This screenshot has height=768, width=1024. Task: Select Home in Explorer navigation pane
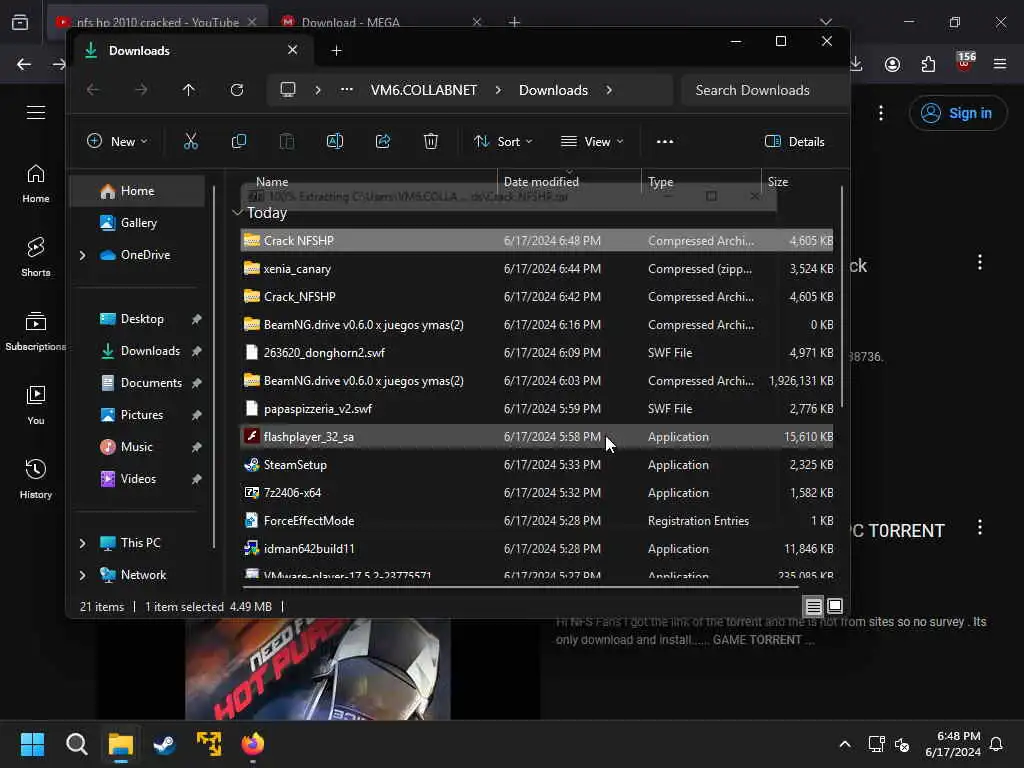[x=137, y=191]
